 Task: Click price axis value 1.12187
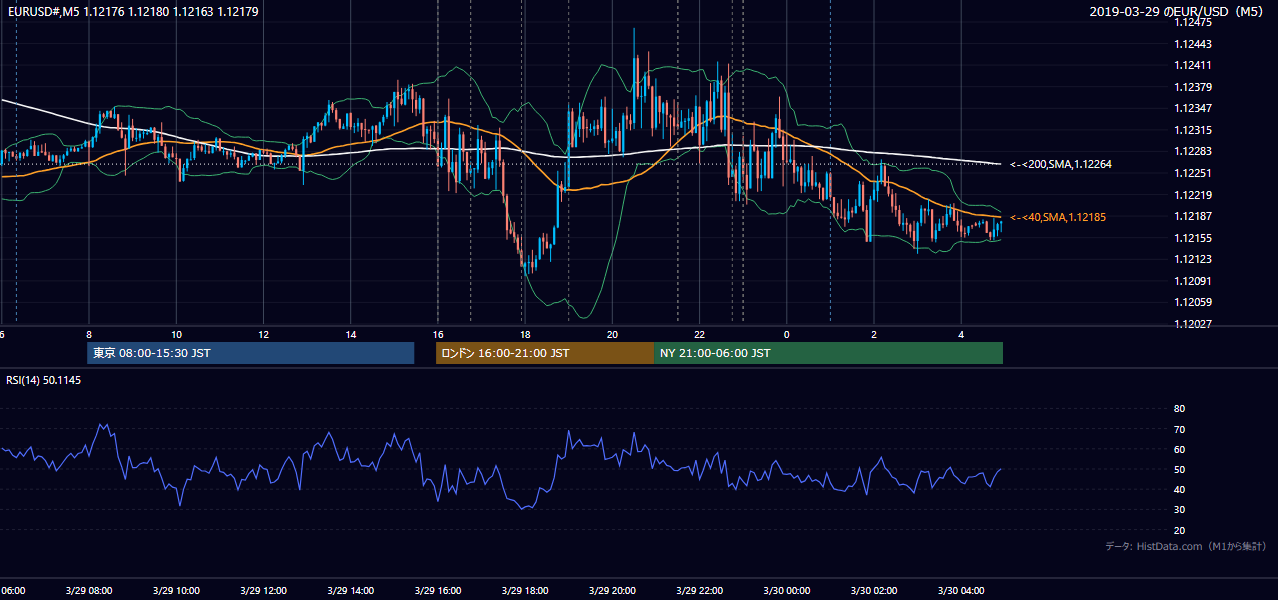pos(1194,216)
